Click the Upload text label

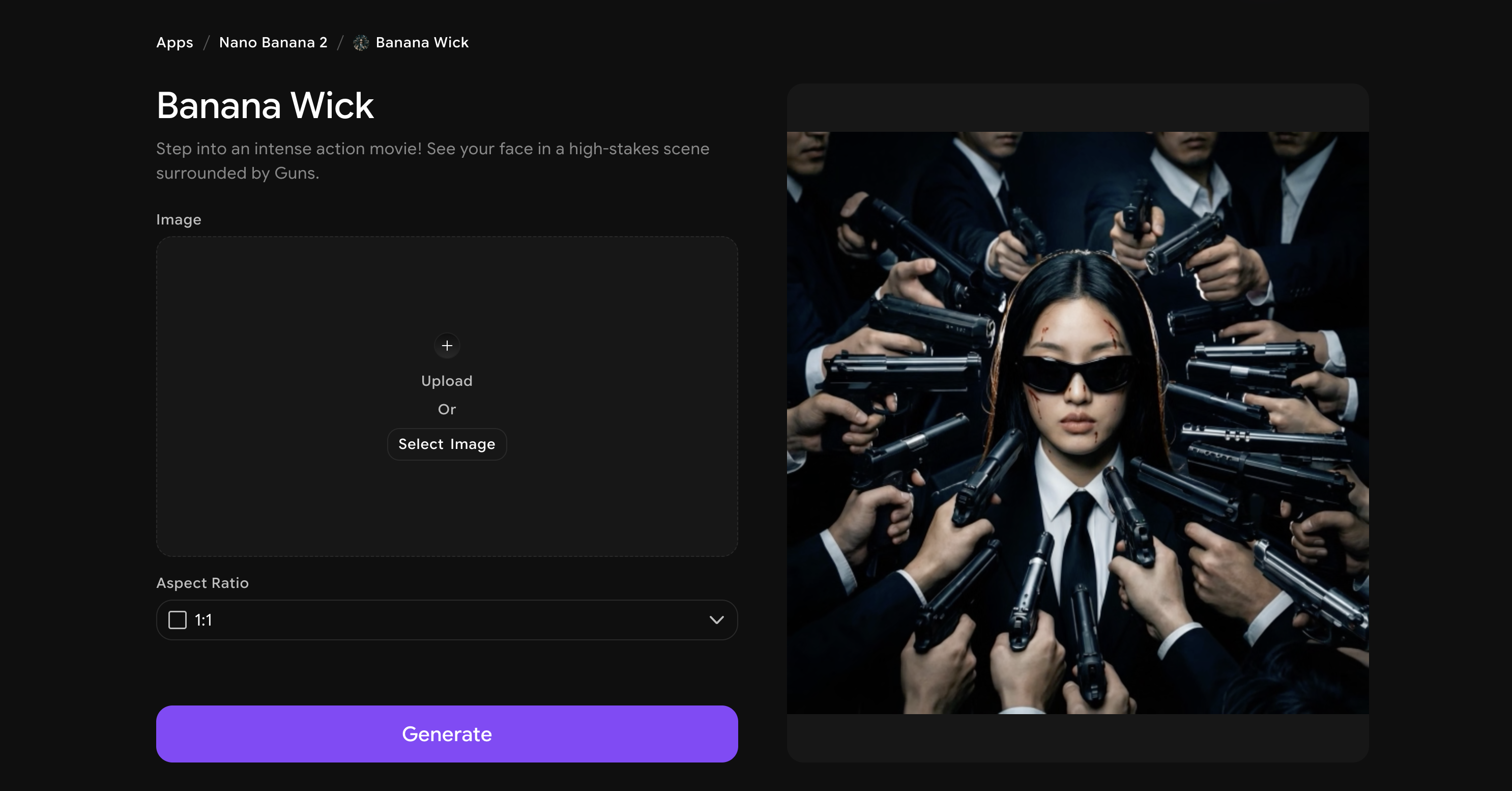point(447,381)
